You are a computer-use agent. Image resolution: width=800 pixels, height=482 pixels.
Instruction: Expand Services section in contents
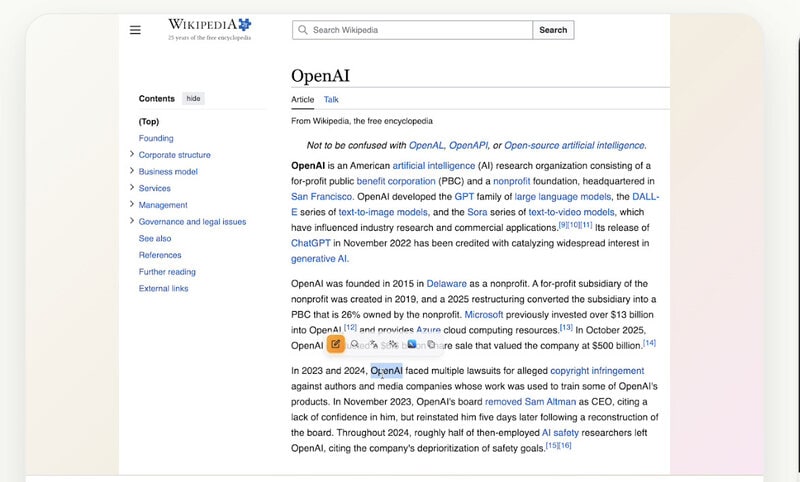coord(132,188)
